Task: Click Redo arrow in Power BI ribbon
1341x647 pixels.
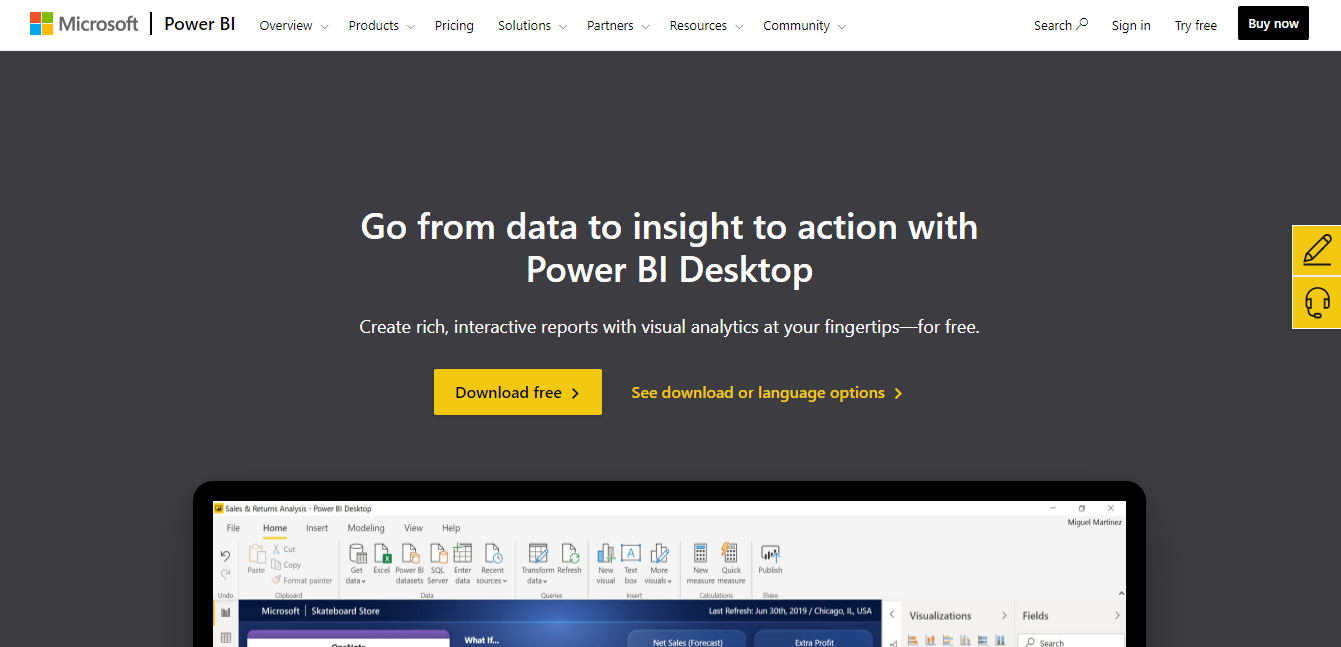Action: [x=225, y=574]
